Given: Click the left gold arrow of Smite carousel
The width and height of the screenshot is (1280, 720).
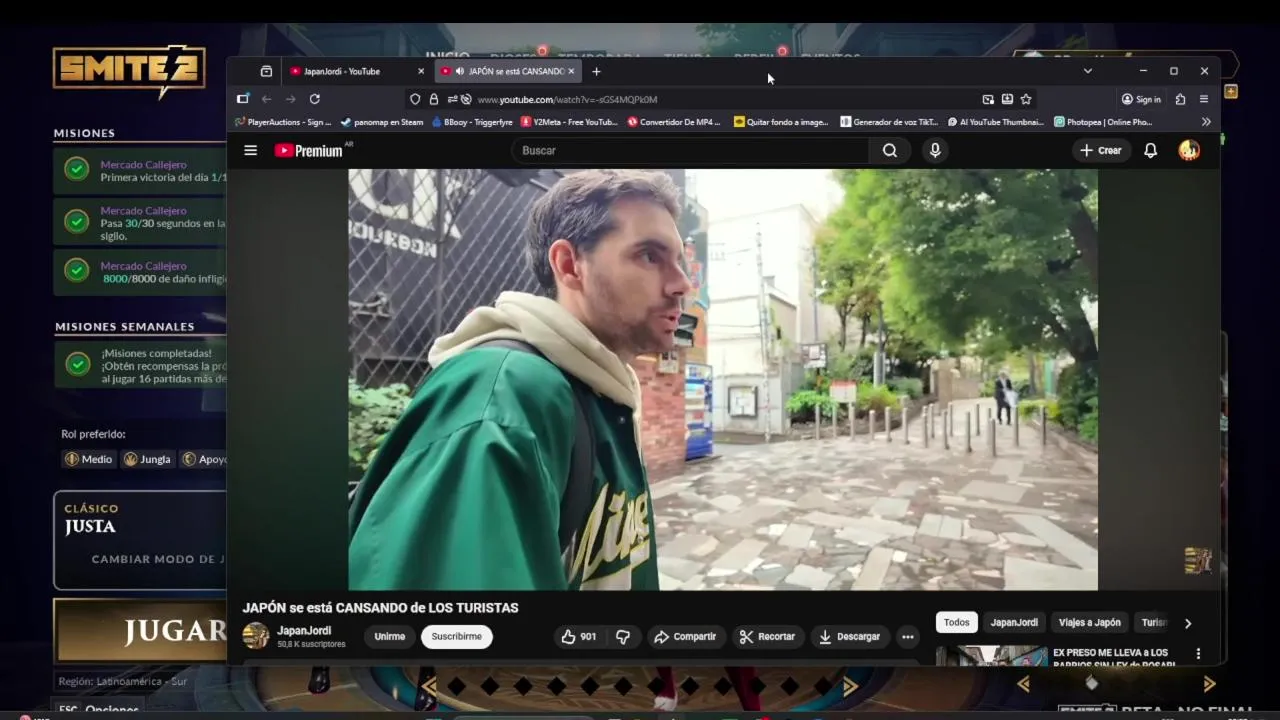Looking at the screenshot, I should [x=429, y=686].
